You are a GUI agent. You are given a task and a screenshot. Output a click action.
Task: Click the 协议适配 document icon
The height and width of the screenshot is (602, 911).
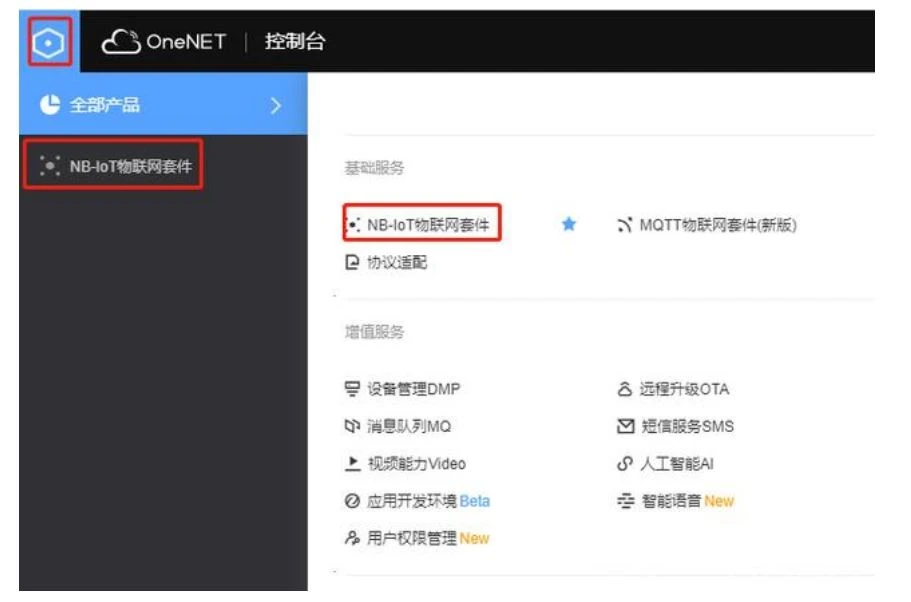pos(352,263)
